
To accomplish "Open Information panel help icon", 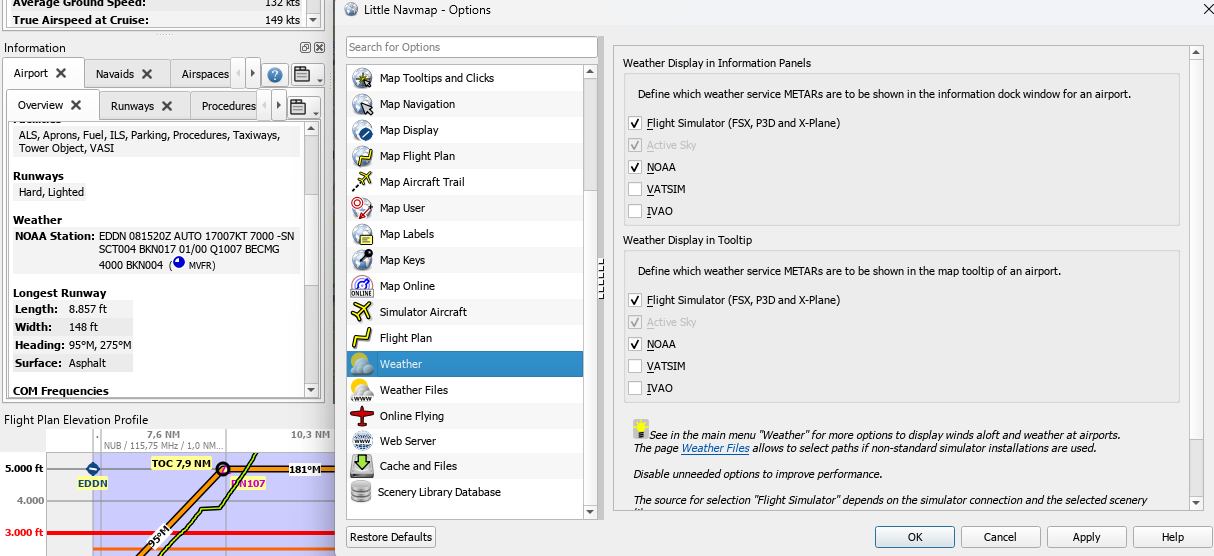I will point(275,74).
